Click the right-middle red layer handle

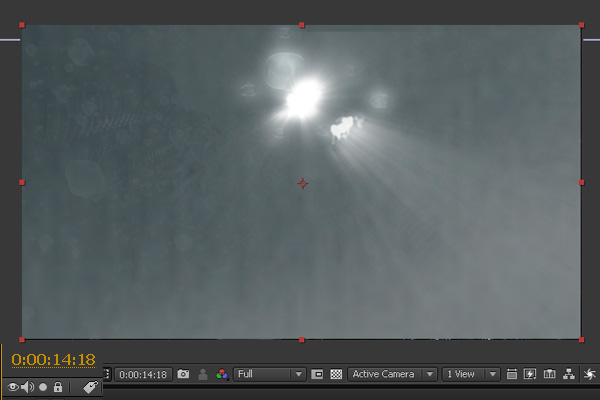tap(582, 183)
